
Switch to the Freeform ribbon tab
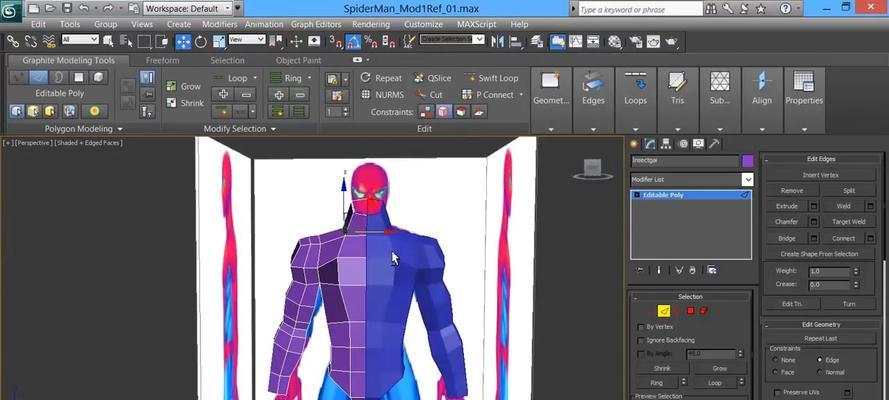tap(162, 60)
